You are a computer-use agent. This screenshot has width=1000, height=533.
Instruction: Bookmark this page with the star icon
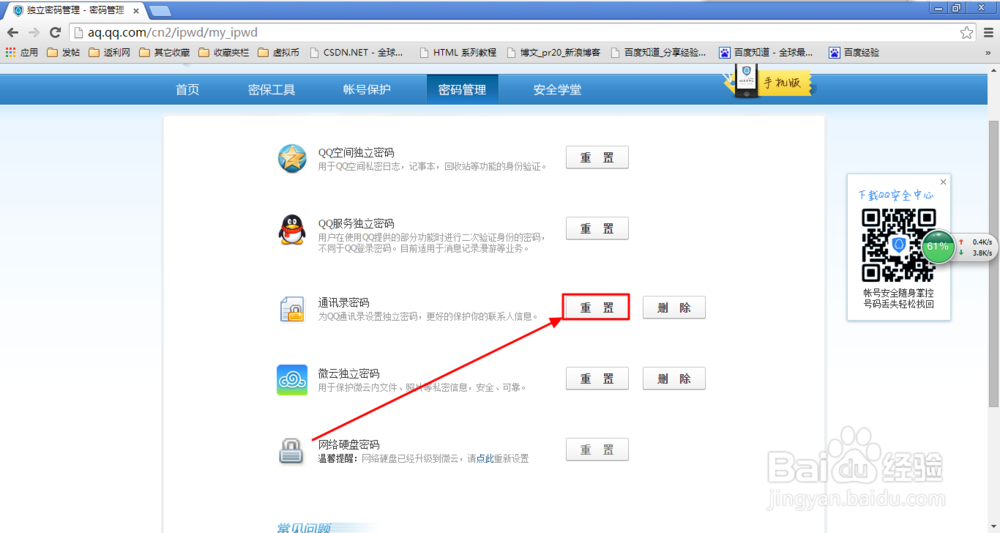click(x=967, y=33)
